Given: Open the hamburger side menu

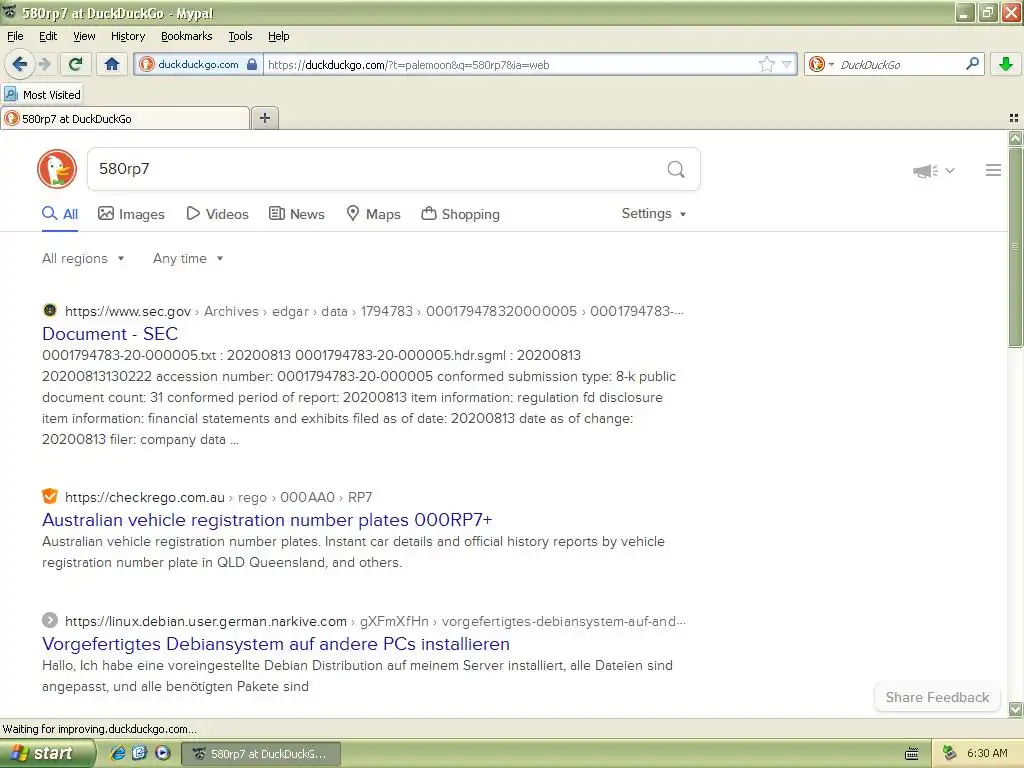Looking at the screenshot, I should click(x=993, y=170).
